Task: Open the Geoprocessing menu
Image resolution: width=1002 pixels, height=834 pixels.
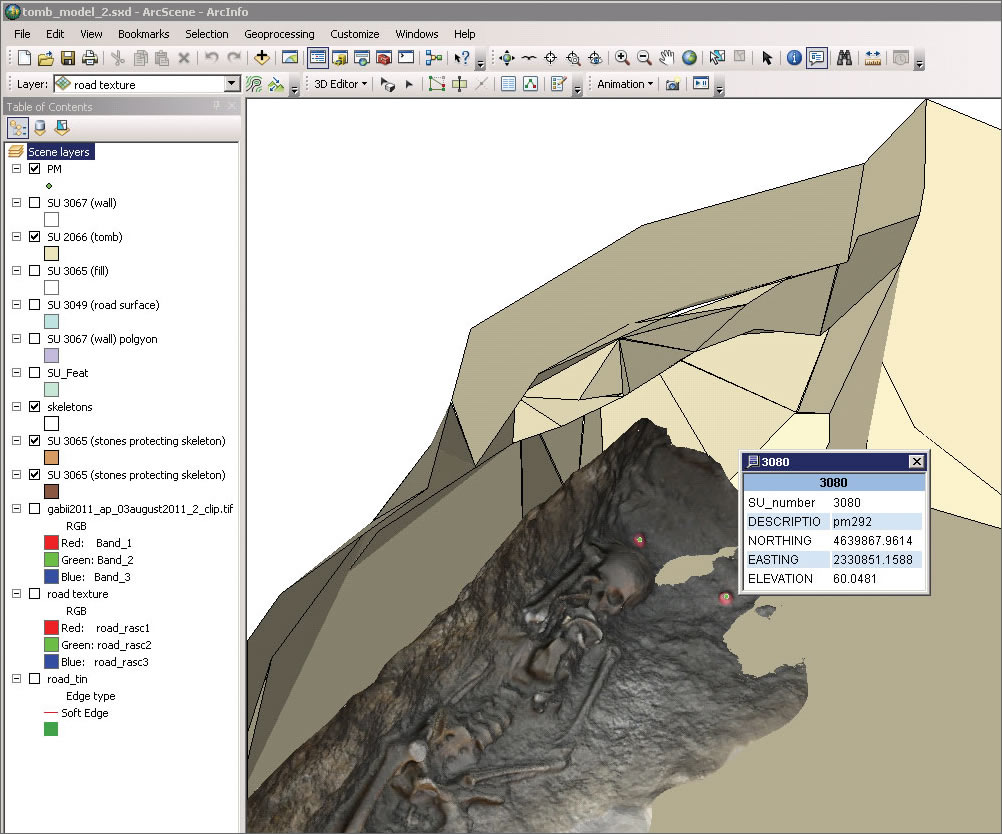Action: [x=279, y=34]
